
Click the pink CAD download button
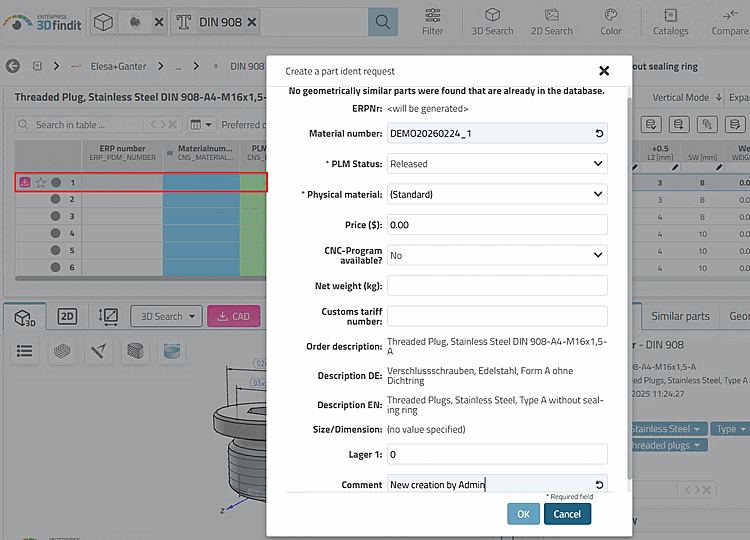(x=233, y=316)
